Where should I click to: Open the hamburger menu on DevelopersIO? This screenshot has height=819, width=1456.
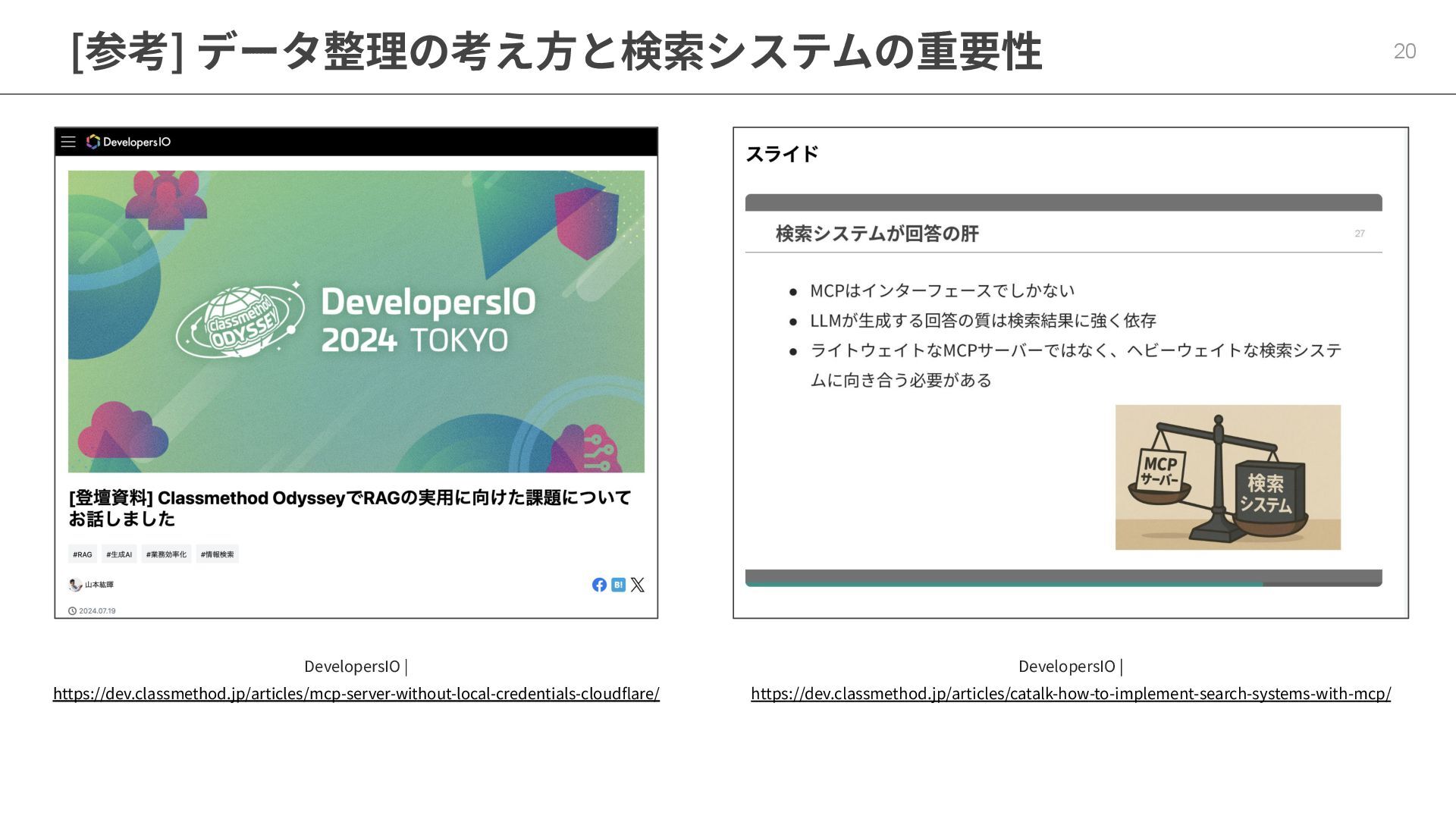pyautogui.click(x=68, y=142)
